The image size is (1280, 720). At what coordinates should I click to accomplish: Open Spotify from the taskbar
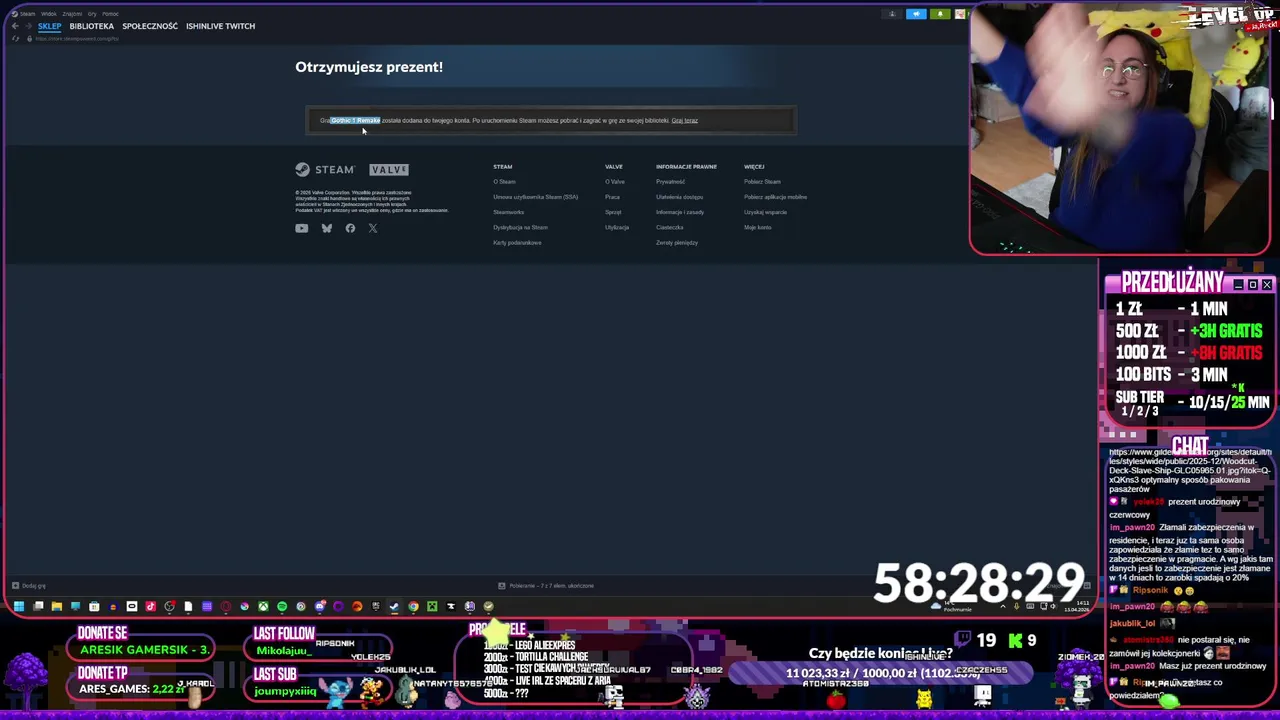click(282, 606)
